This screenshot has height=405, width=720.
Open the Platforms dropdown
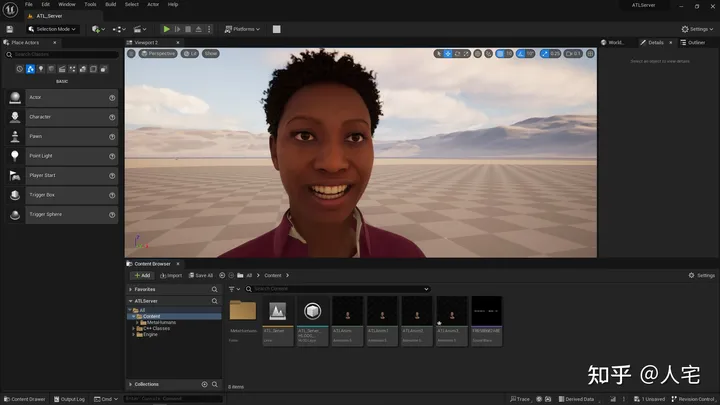coord(242,29)
